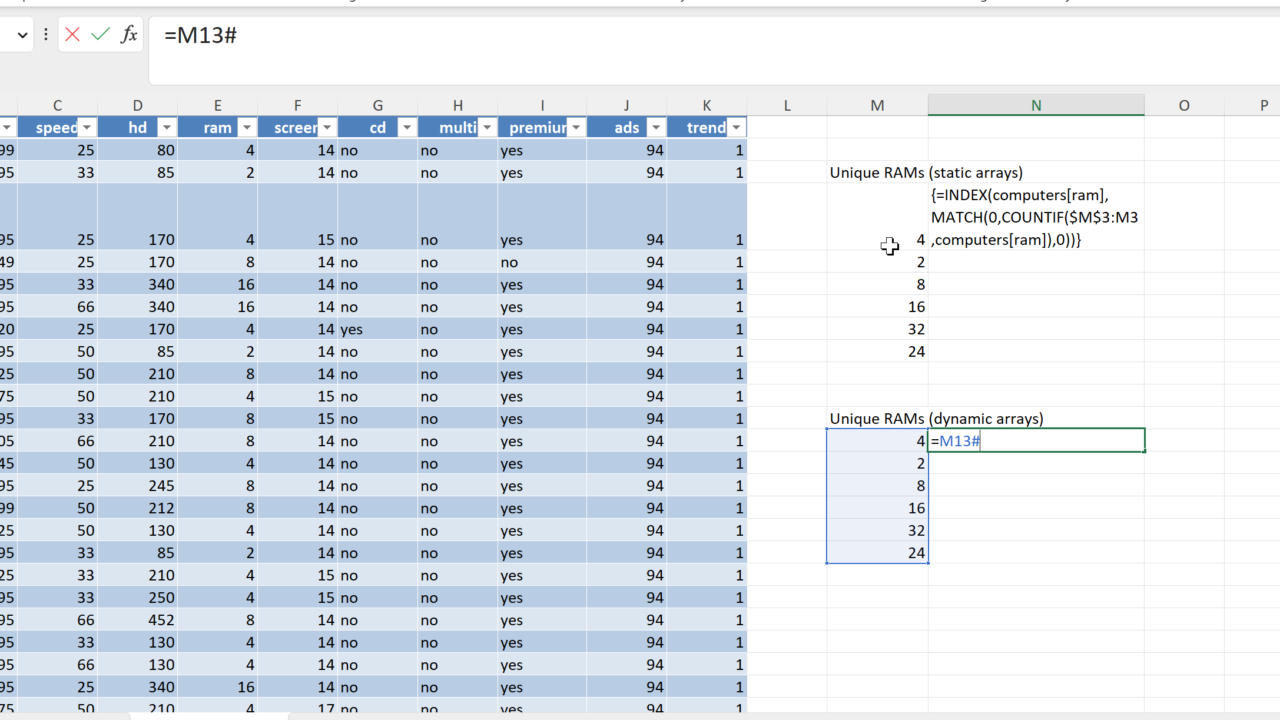Viewport: 1280px width, 720px height.
Task: Open the ads column filter dropdown
Action: tap(656, 128)
